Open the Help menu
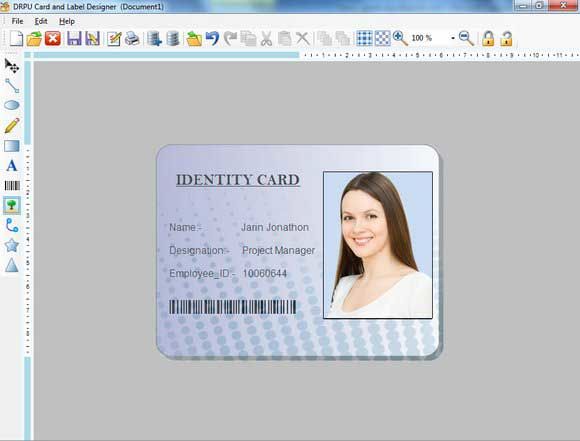 (67, 21)
